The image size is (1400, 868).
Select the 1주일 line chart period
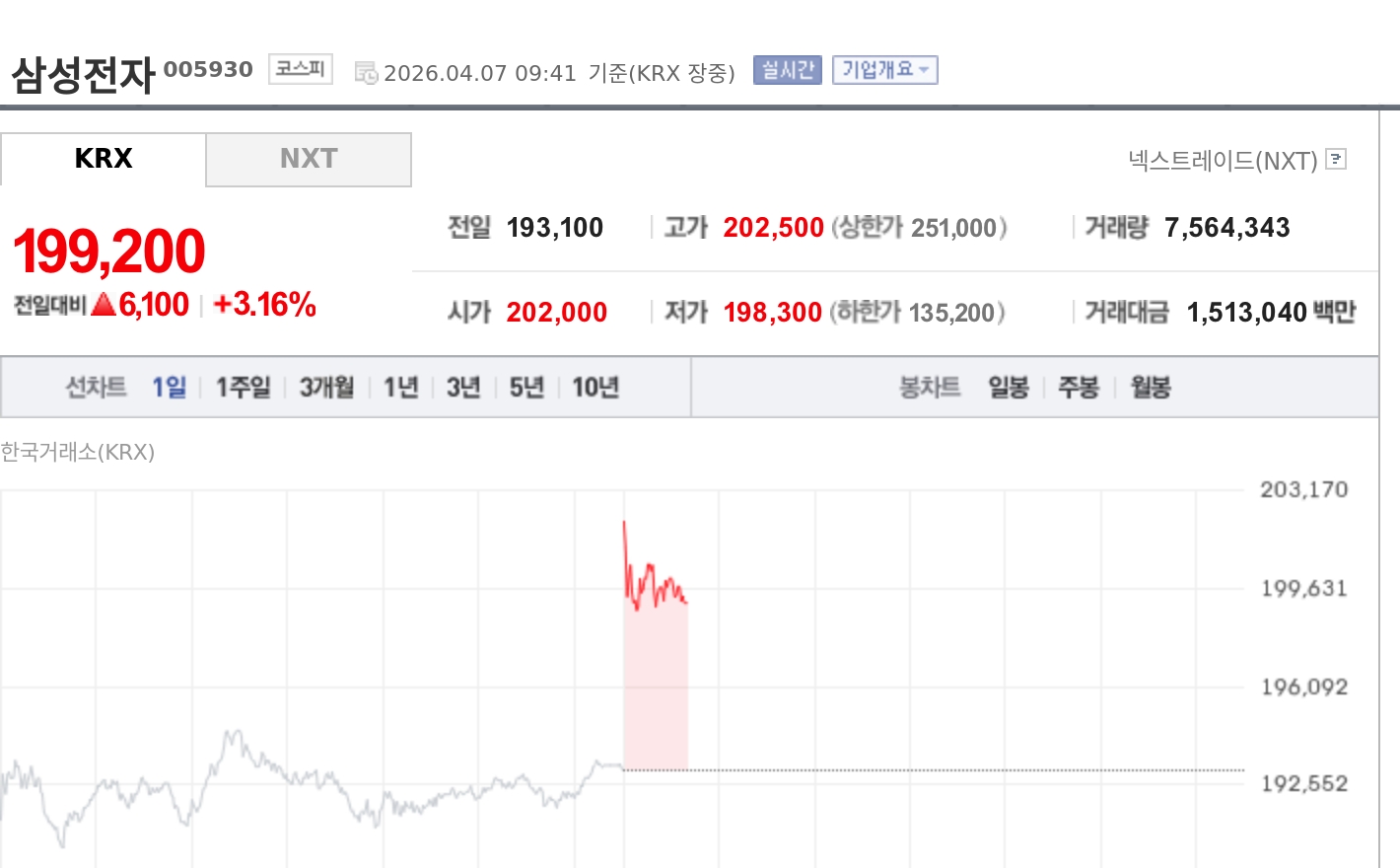(x=243, y=388)
